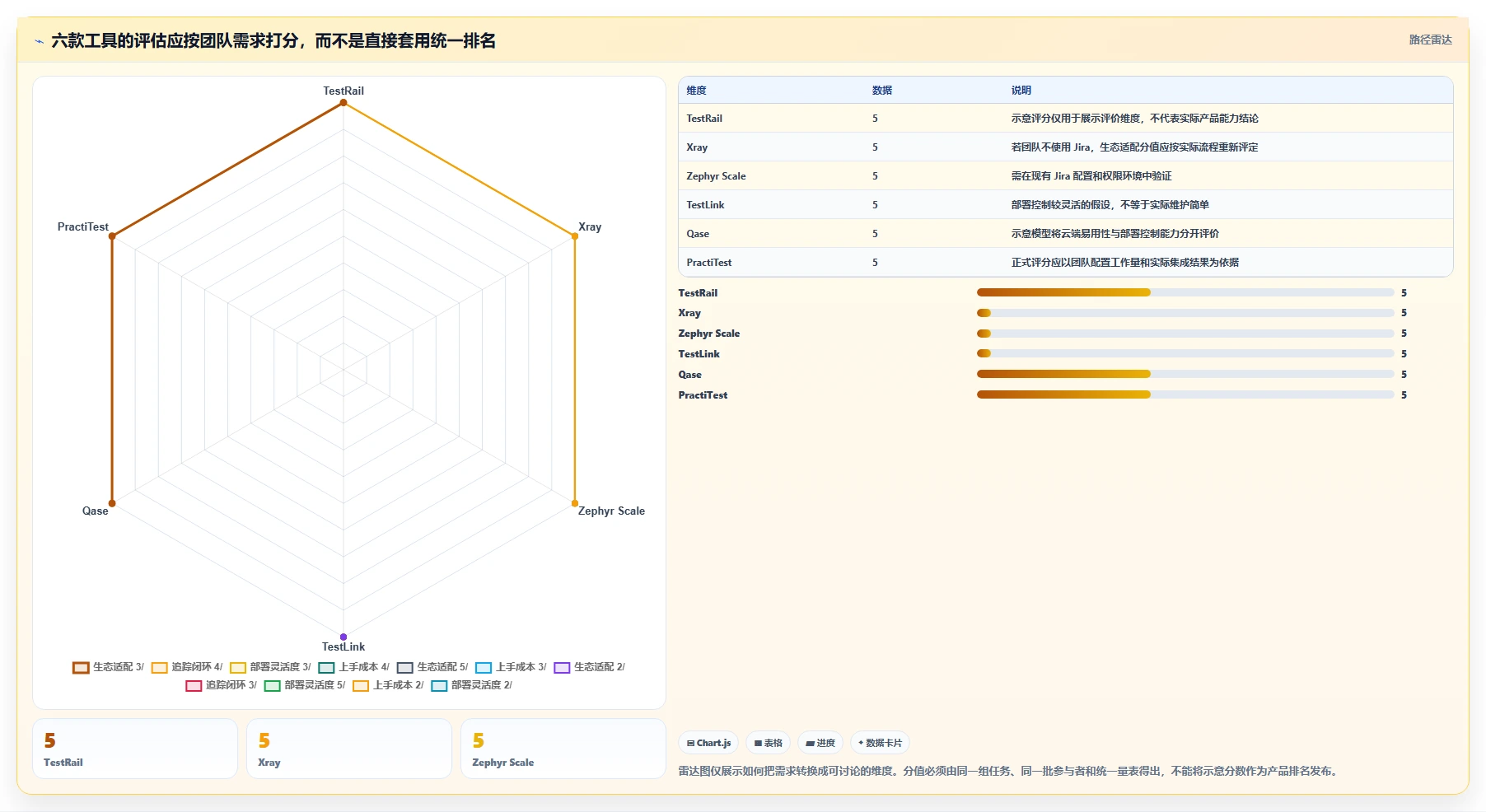Click the note 需在现有 Jira 配置和权限环境中验证
The width and height of the screenshot is (1486, 812).
(1091, 176)
